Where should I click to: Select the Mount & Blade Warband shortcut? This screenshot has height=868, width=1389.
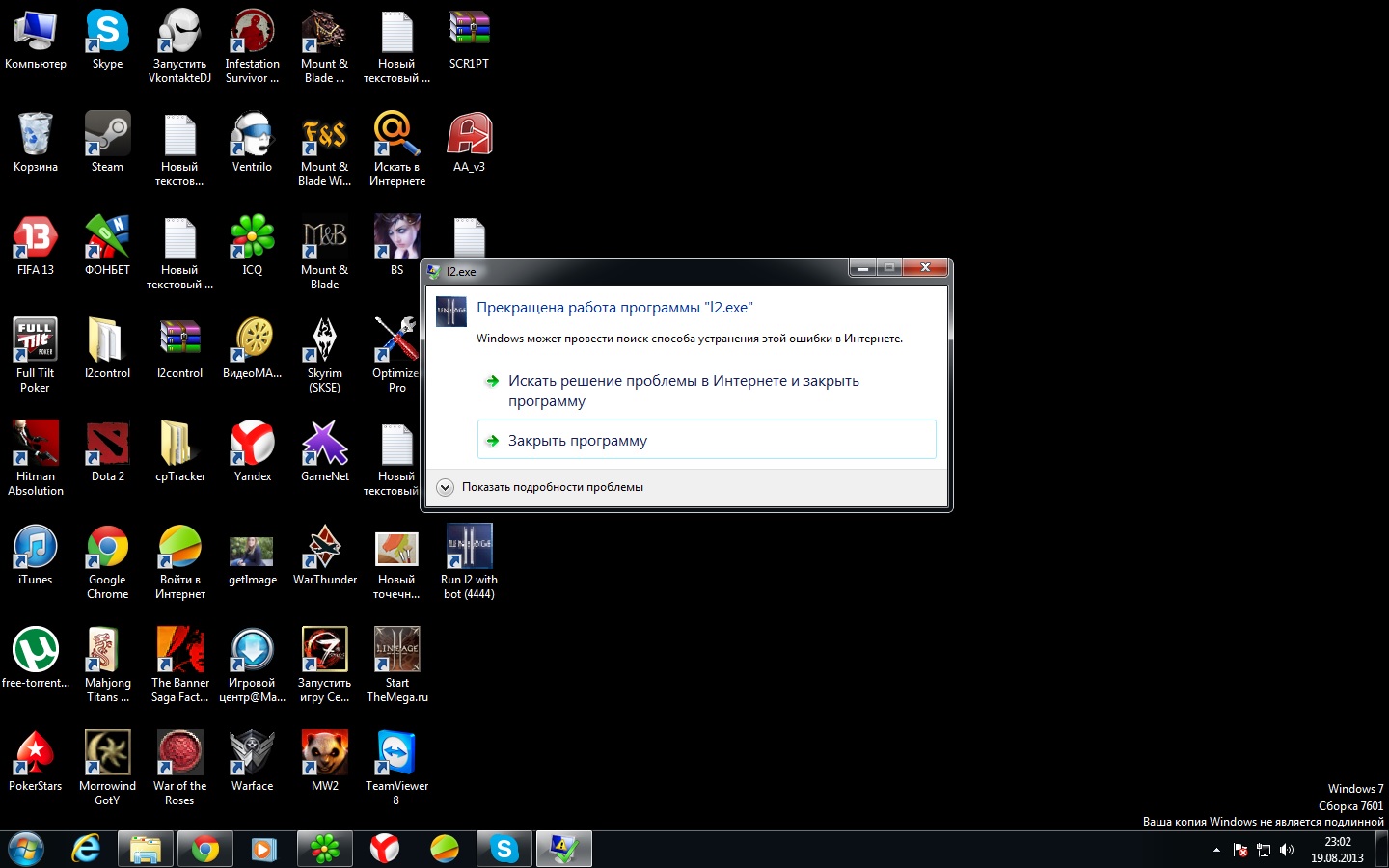325,150
